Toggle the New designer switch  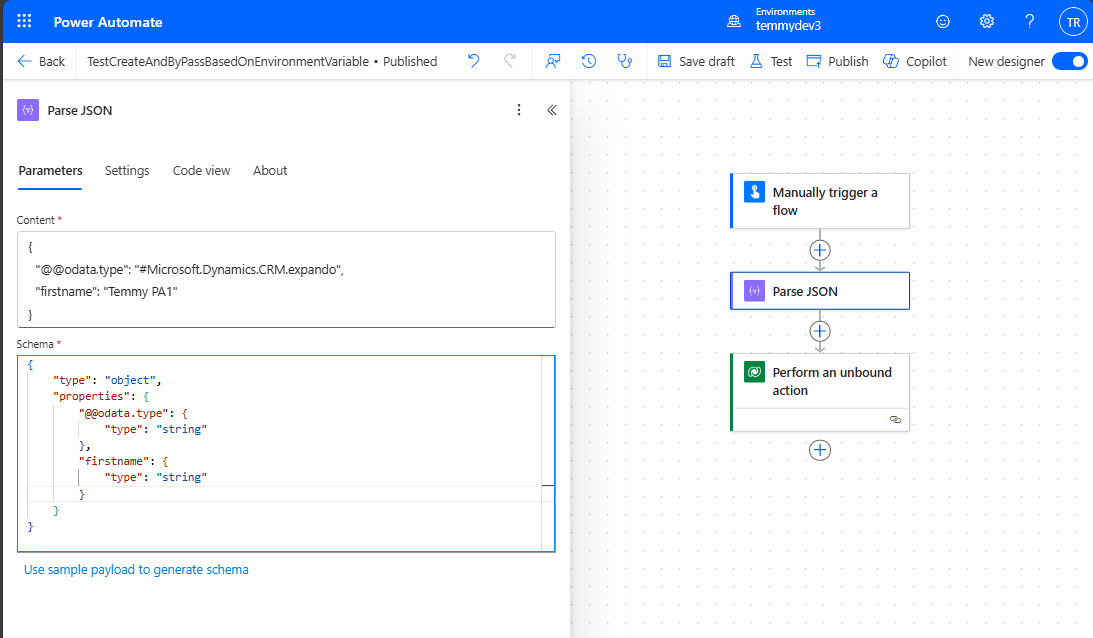1069,61
